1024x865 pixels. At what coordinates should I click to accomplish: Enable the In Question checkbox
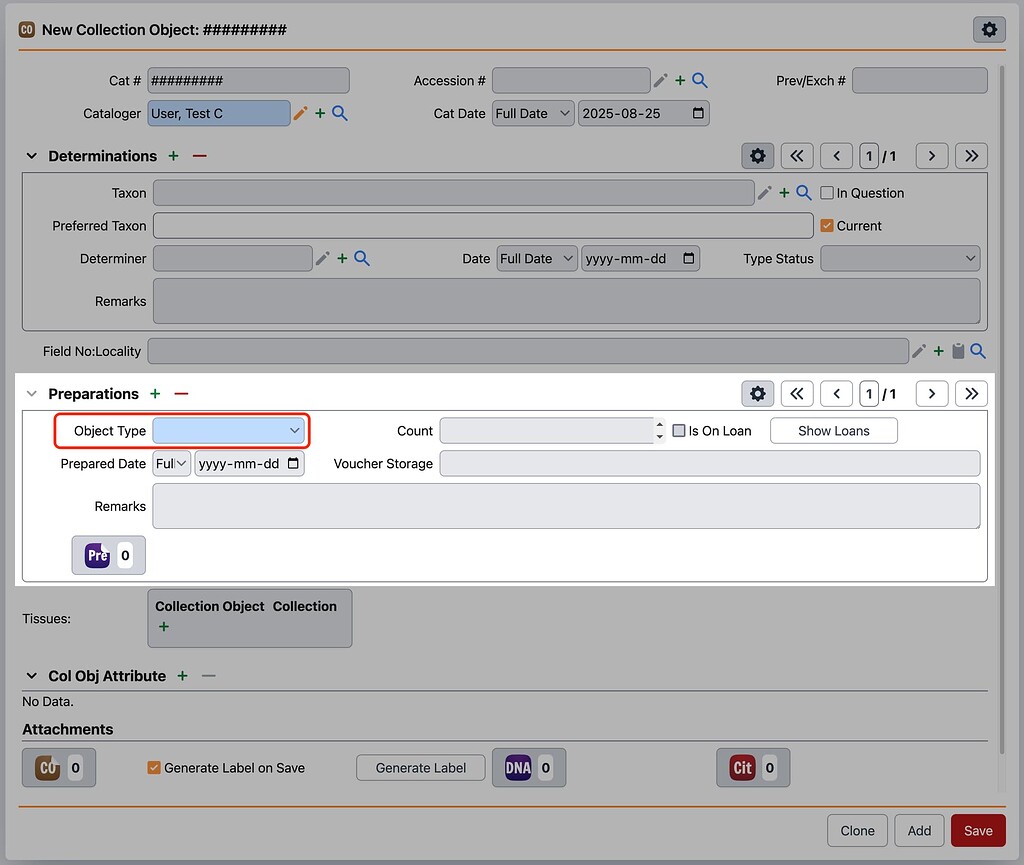coord(828,192)
